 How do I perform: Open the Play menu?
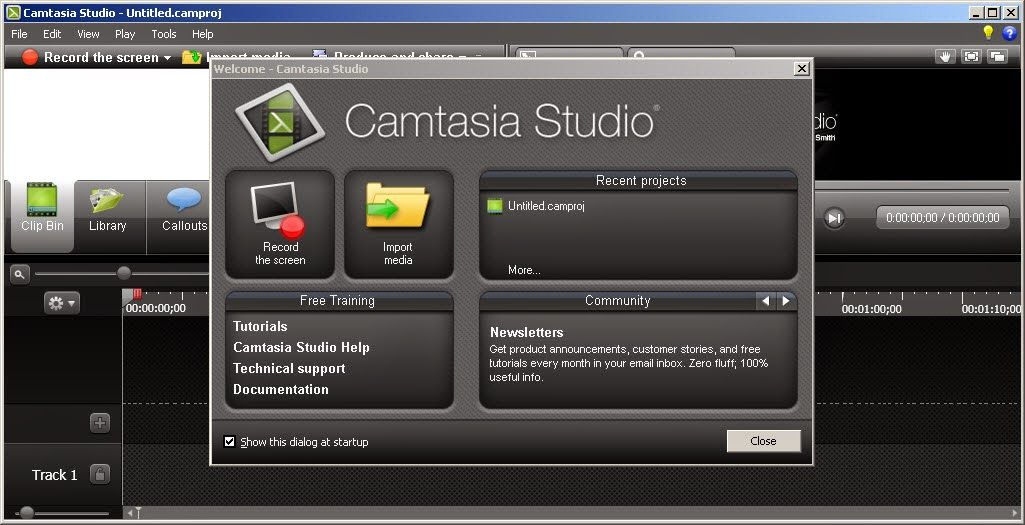click(x=125, y=34)
